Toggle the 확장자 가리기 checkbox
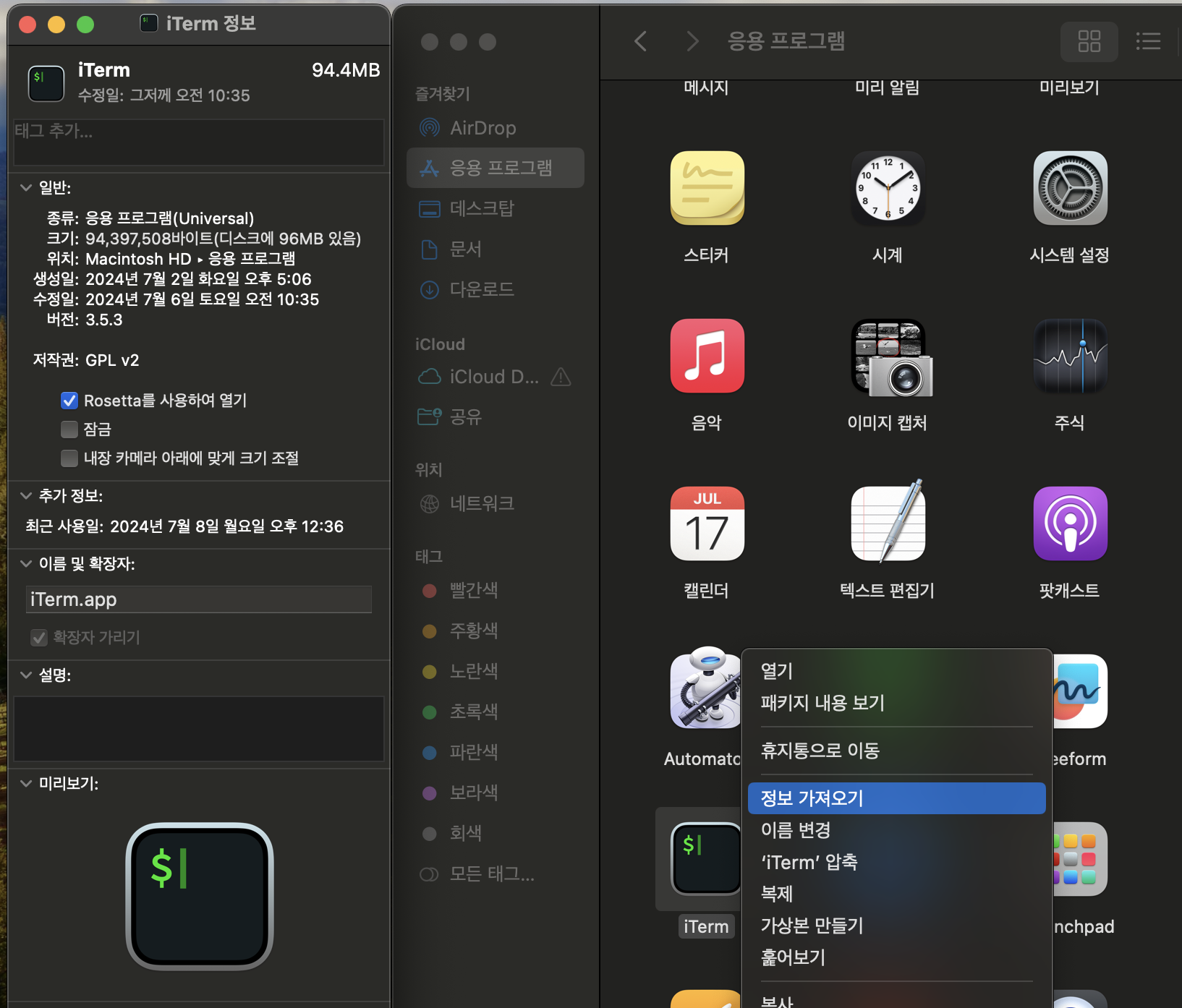Viewport: 1182px width, 1008px height. [x=39, y=638]
